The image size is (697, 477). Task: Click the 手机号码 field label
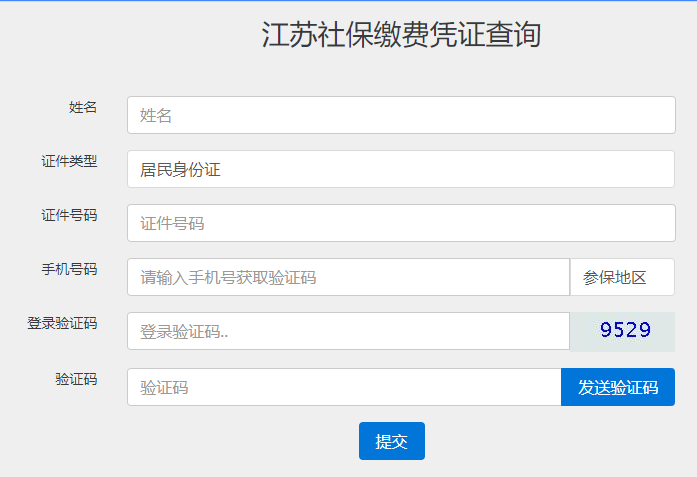click(69, 269)
